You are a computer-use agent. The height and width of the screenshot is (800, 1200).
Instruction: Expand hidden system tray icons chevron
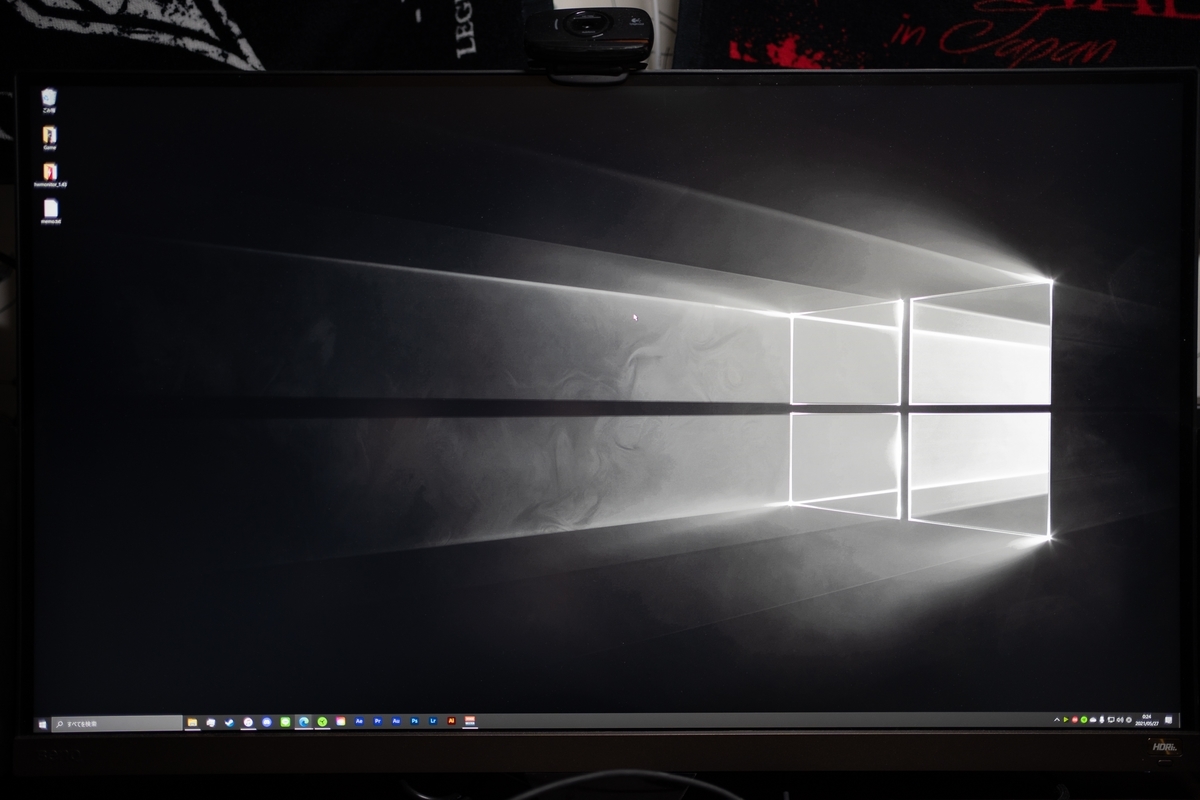[x=1057, y=720]
